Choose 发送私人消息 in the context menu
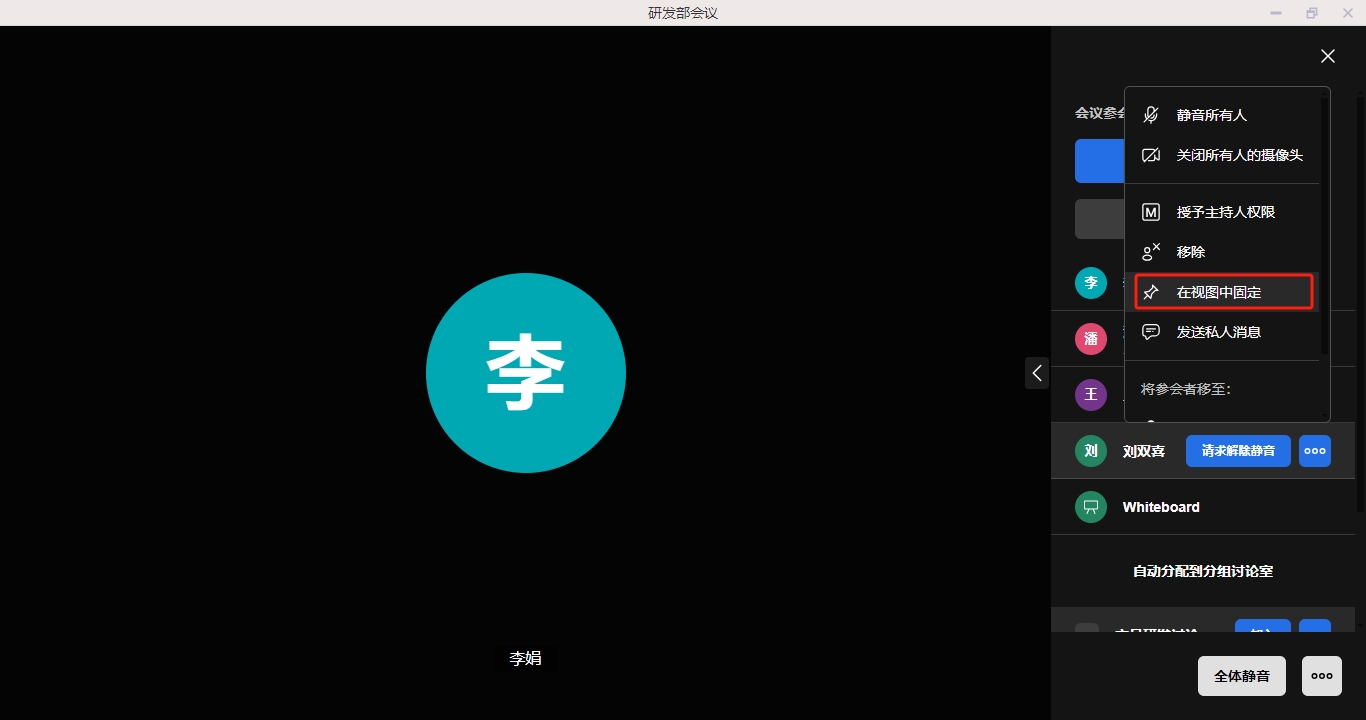The width and height of the screenshot is (1366, 720). point(1219,332)
